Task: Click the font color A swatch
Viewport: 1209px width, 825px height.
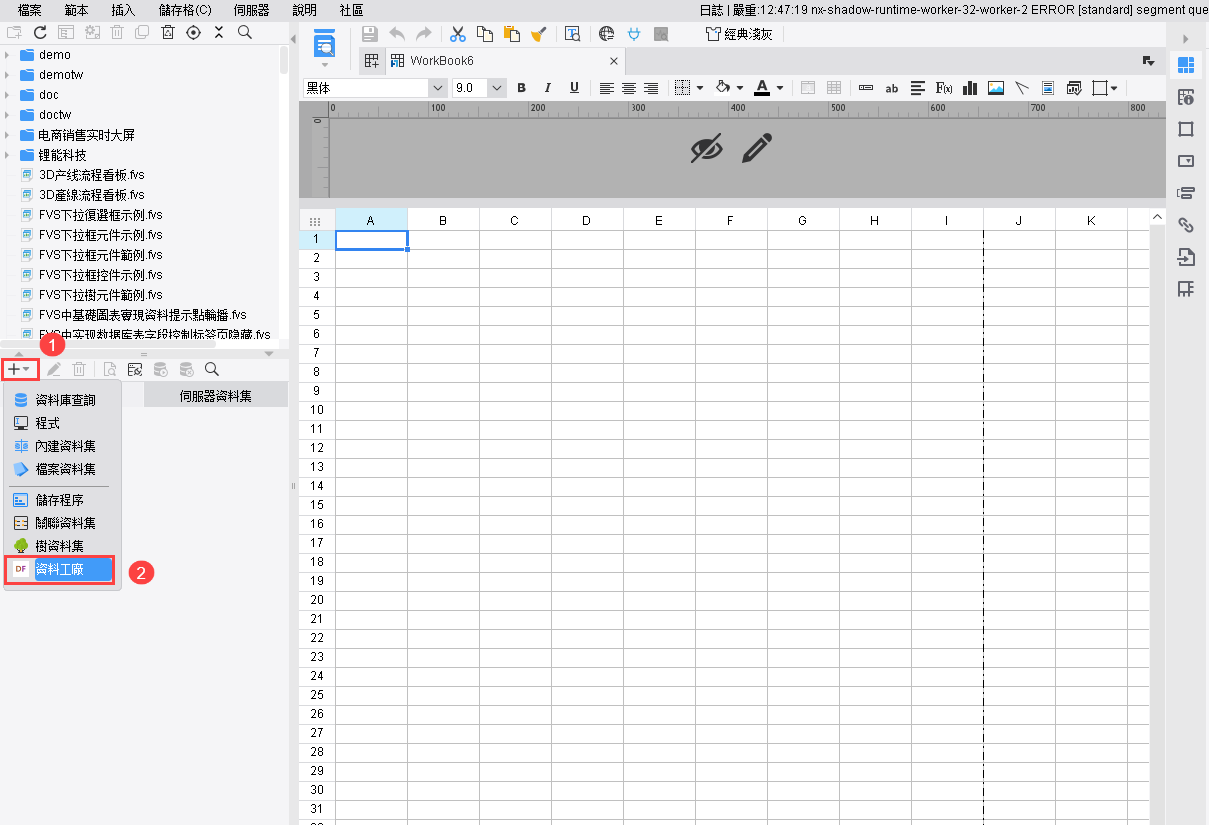Action: point(762,88)
